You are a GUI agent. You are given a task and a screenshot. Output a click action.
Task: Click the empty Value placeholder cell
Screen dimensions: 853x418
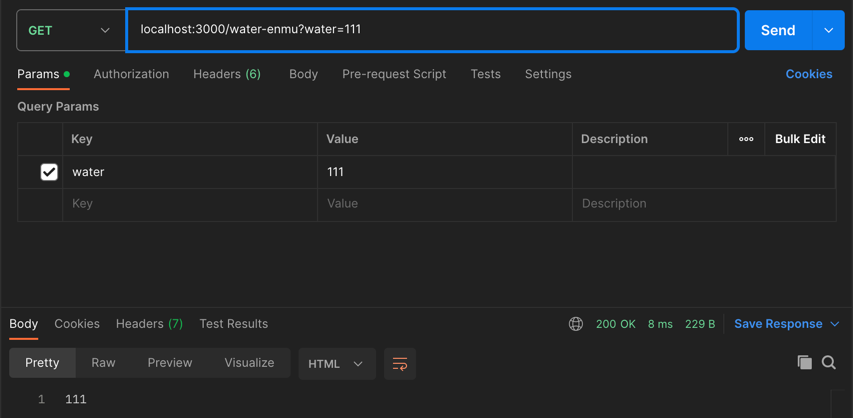(x=445, y=204)
